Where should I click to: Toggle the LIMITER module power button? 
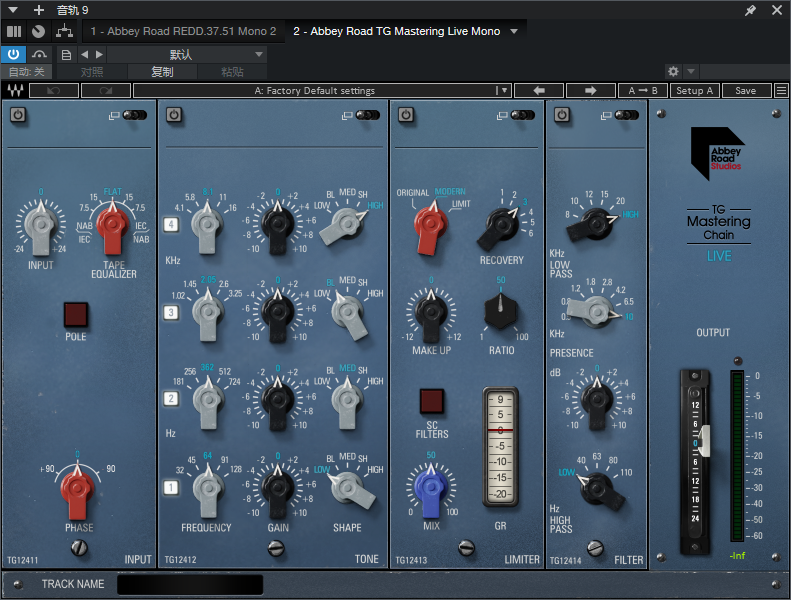coord(406,115)
